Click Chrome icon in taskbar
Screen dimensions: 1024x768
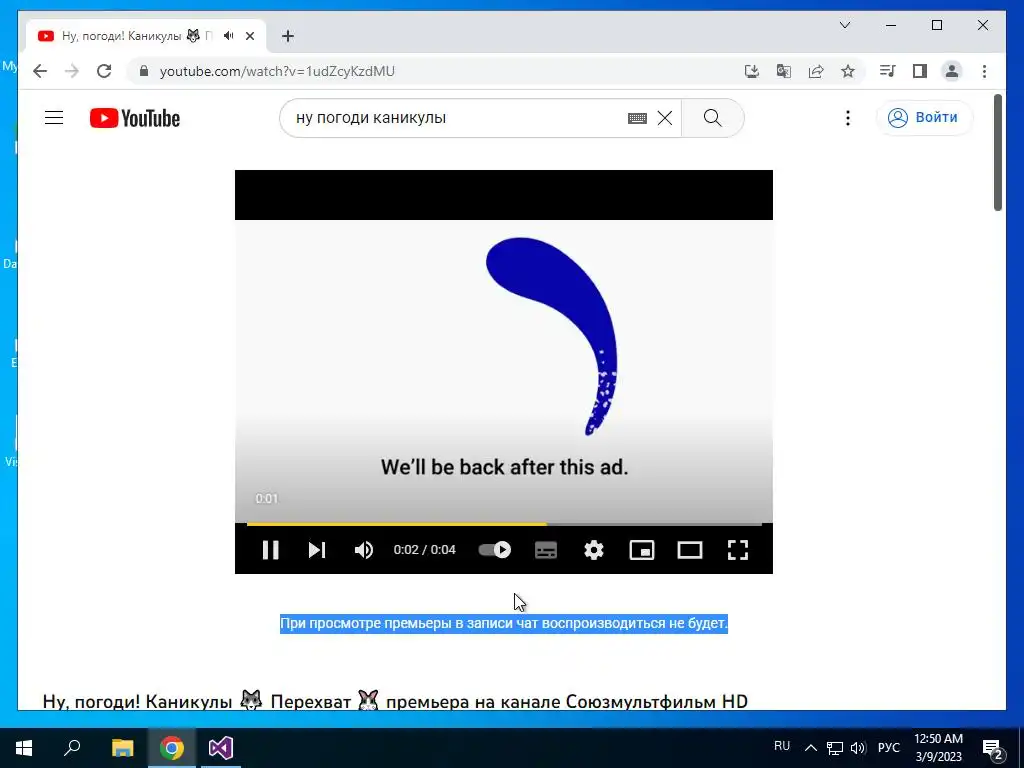click(172, 748)
